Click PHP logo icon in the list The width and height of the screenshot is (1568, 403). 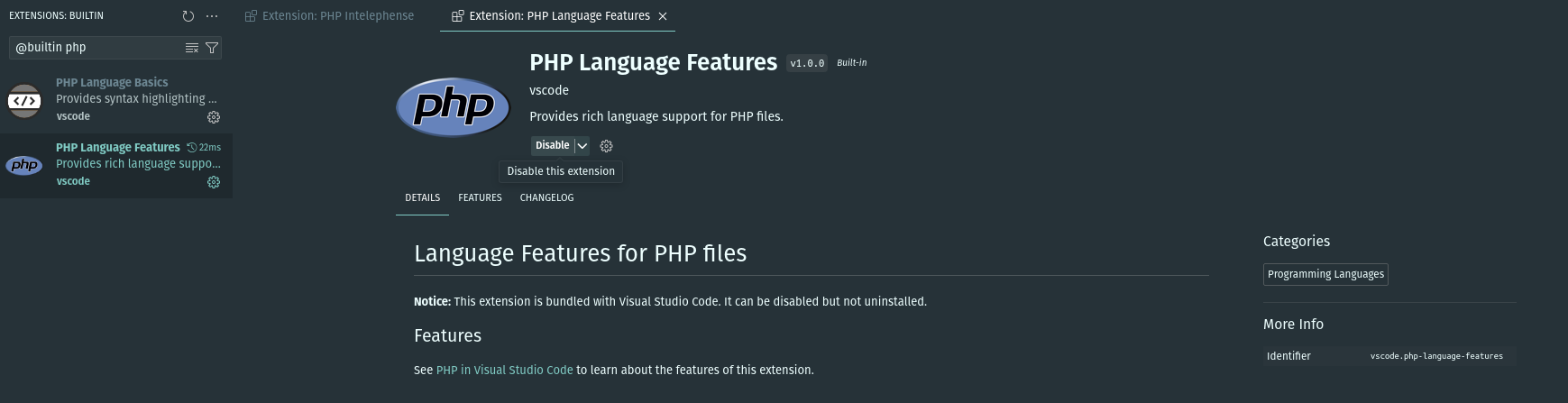[24, 165]
